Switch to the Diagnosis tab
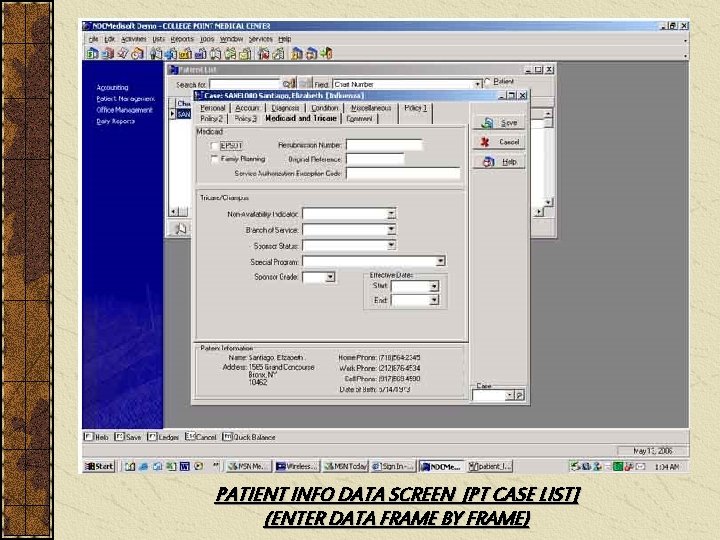This screenshot has height=540, width=720. point(285,108)
